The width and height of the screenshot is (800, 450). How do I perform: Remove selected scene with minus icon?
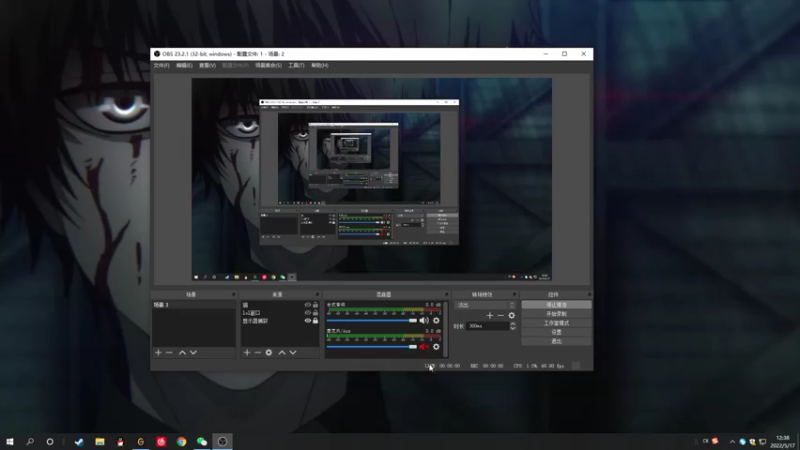pyautogui.click(x=169, y=352)
